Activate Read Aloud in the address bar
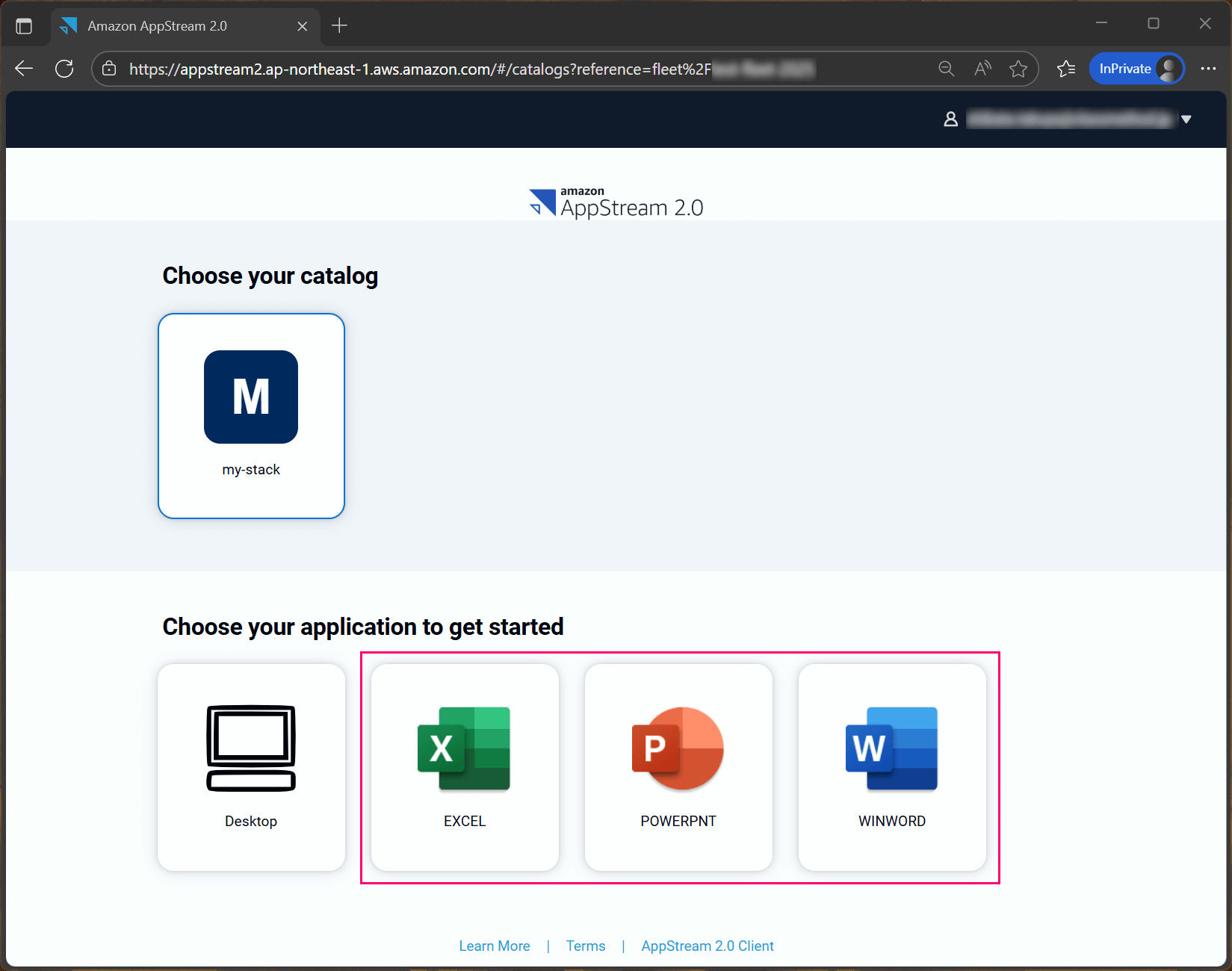1232x971 pixels. point(982,69)
